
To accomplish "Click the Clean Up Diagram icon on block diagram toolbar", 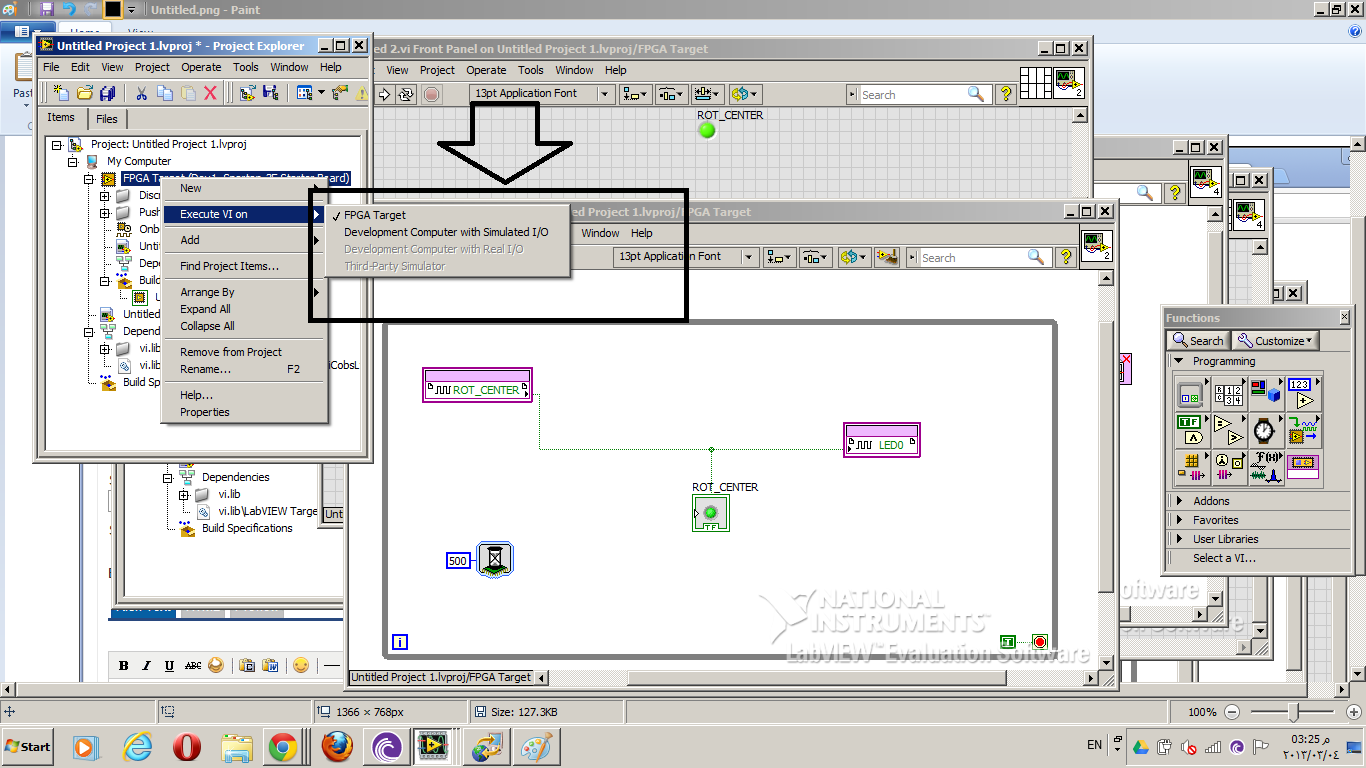I will pyautogui.click(x=886, y=257).
